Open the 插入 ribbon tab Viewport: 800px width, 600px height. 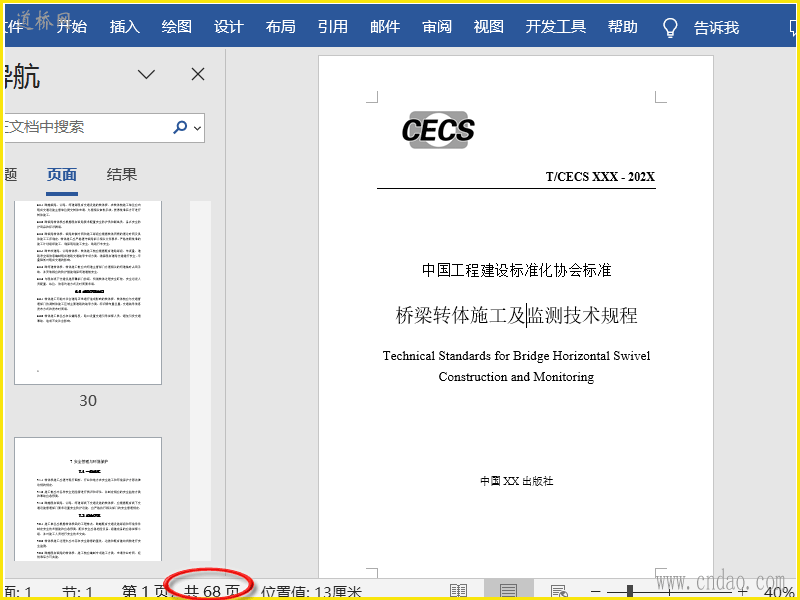pos(124,27)
